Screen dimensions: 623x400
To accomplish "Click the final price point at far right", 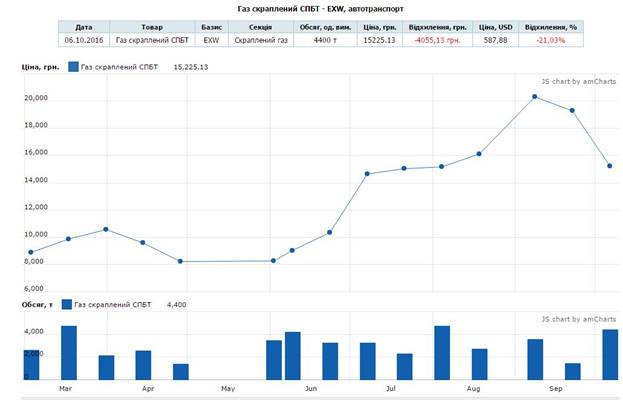I will coord(609,166).
